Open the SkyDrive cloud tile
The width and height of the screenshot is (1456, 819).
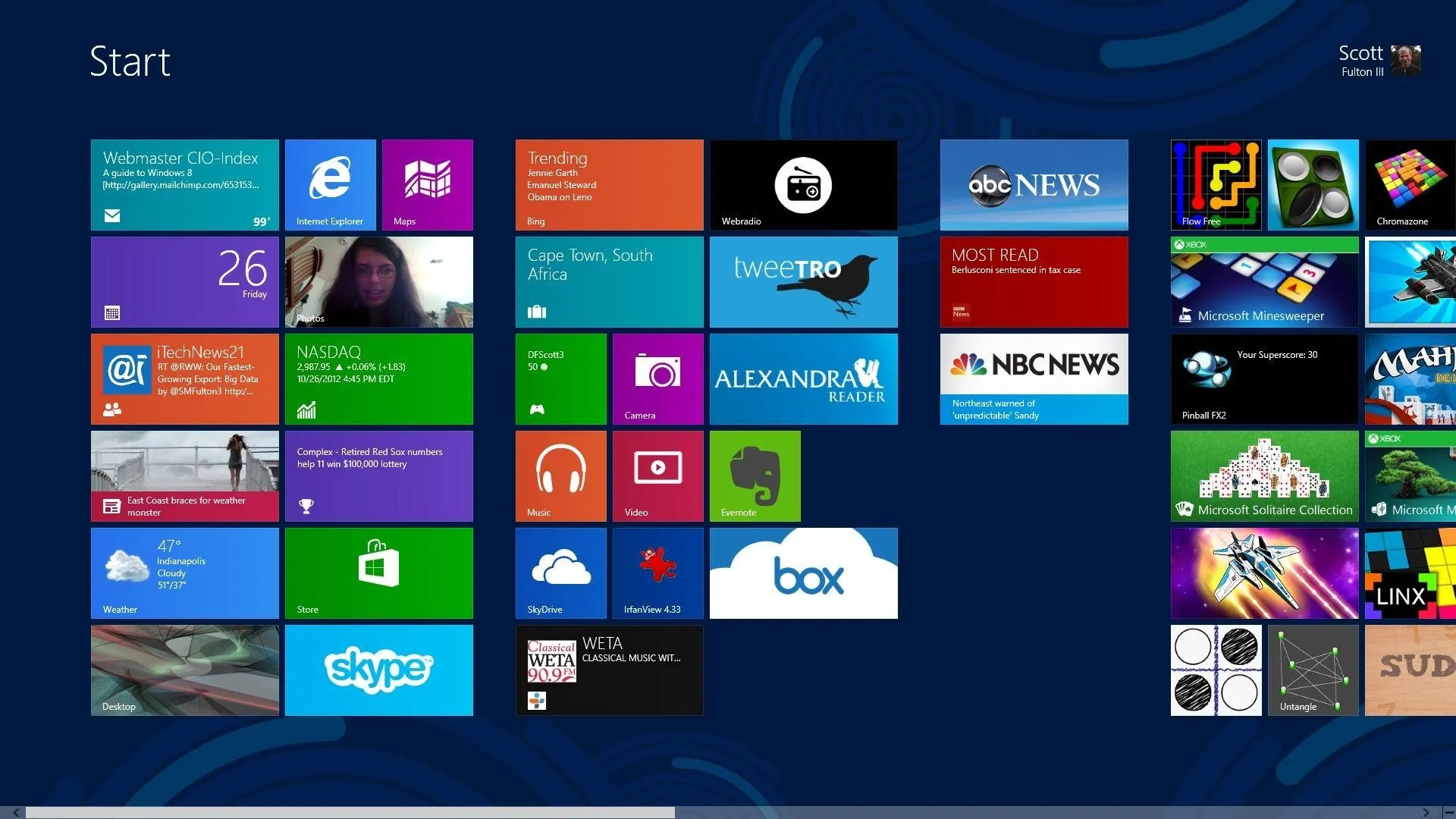[x=560, y=573]
